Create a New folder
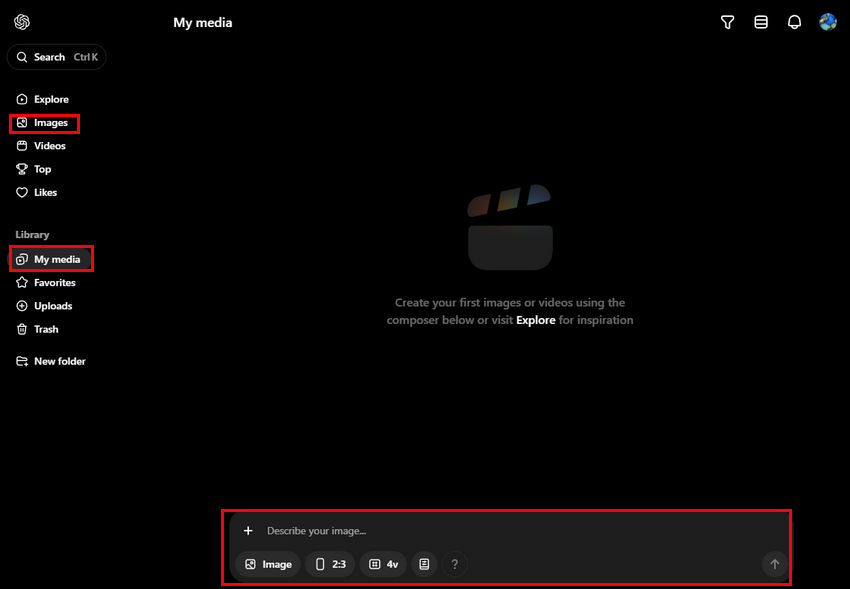This screenshot has height=589, width=850. [x=51, y=361]
